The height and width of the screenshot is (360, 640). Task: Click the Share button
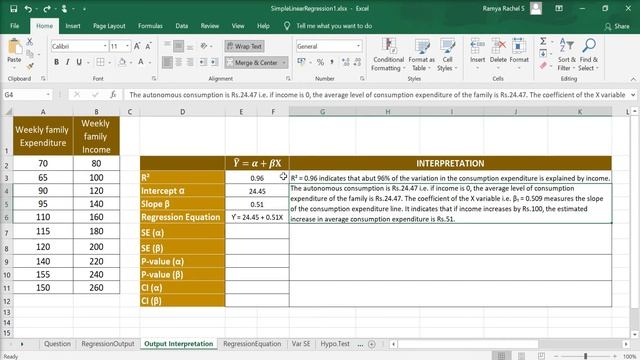(617, 26)
